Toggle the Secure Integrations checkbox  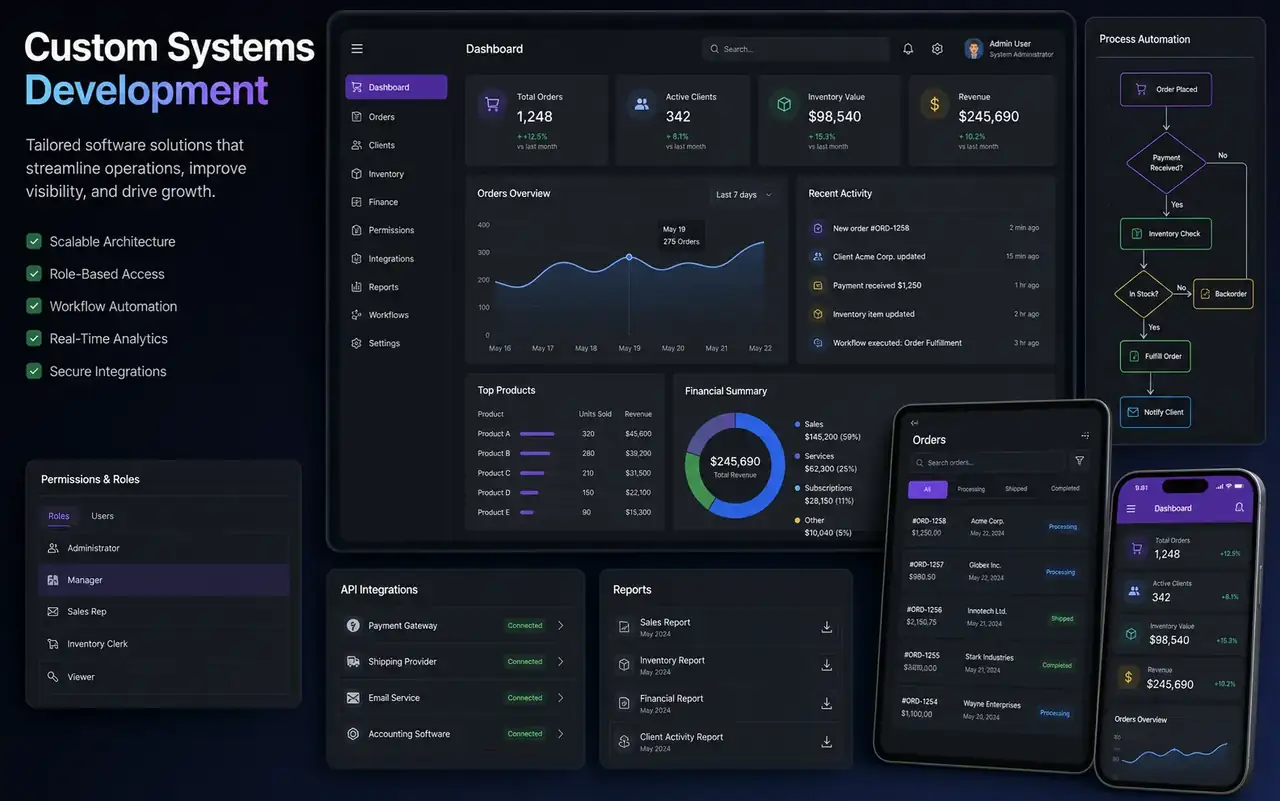coord(34,371)
